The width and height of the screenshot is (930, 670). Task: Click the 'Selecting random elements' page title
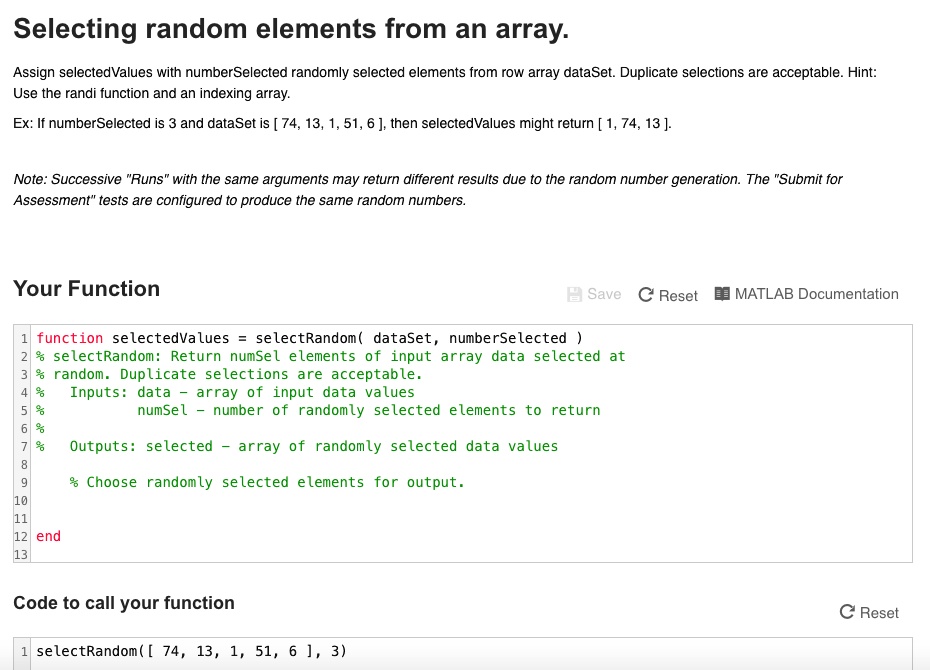point(291,29)
